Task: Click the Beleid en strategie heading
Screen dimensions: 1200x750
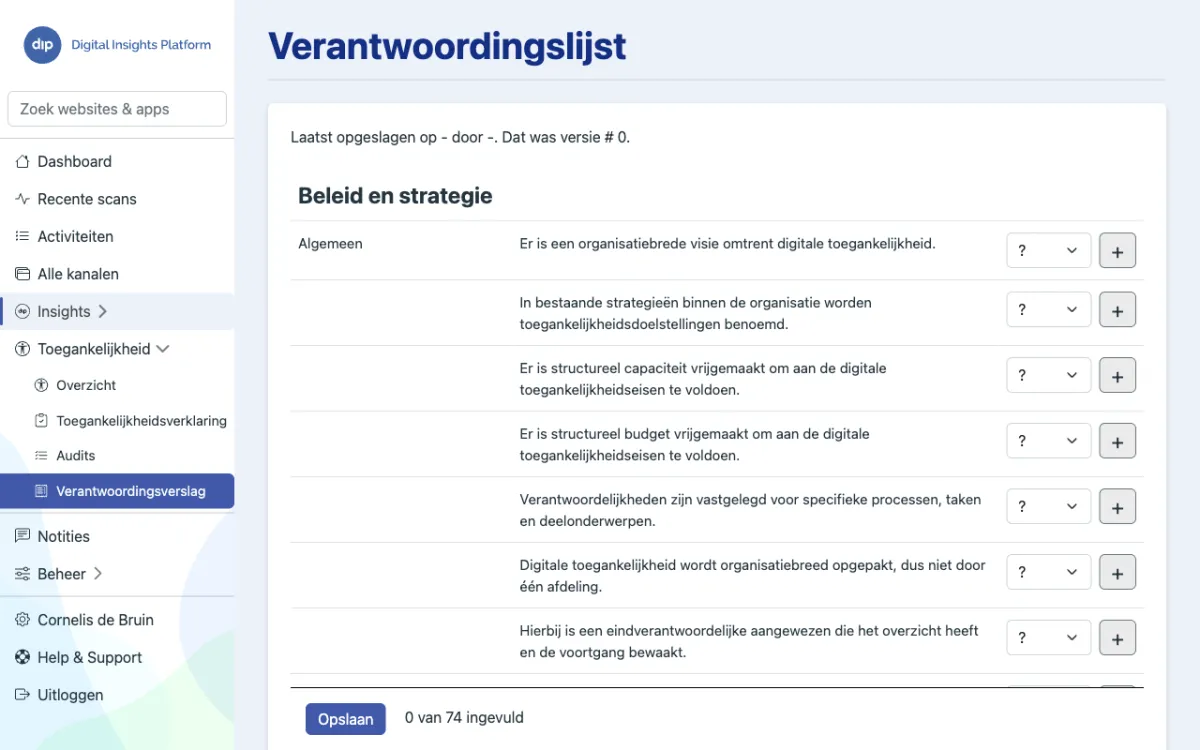Action: pos(395,196)
